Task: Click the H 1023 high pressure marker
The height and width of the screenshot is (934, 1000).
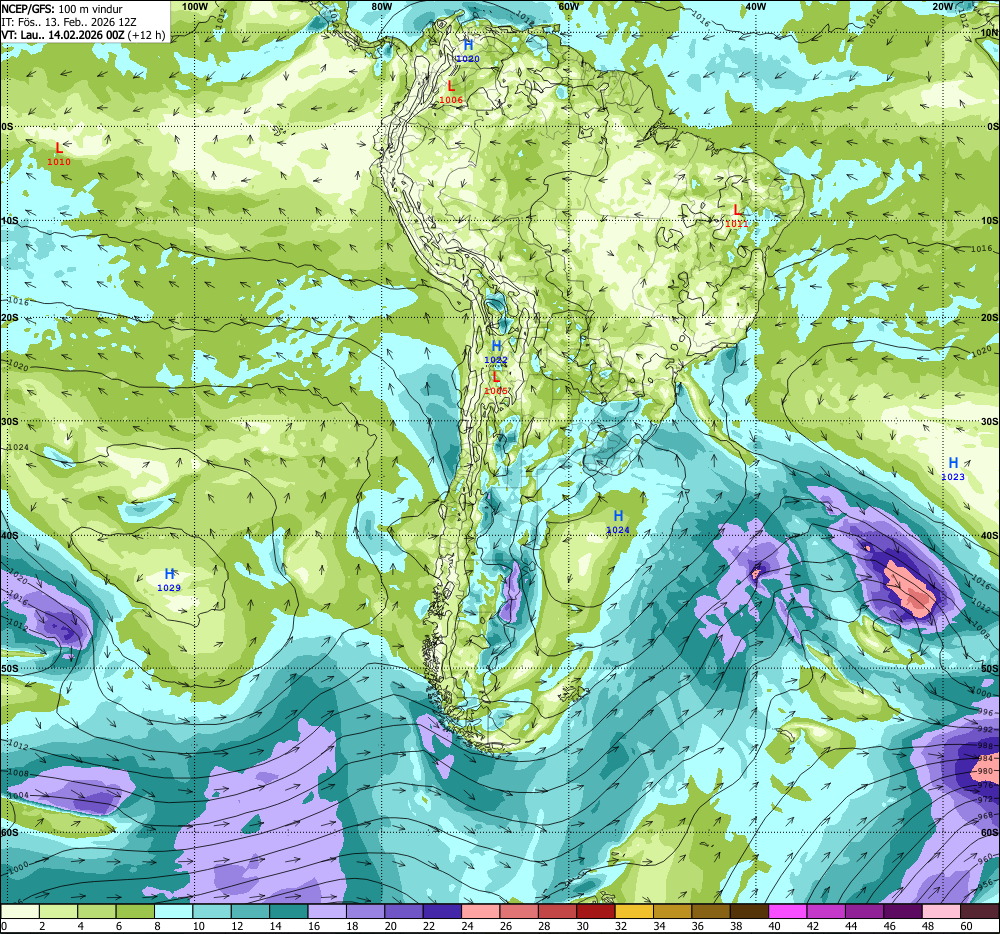Action: click(953, 469)
